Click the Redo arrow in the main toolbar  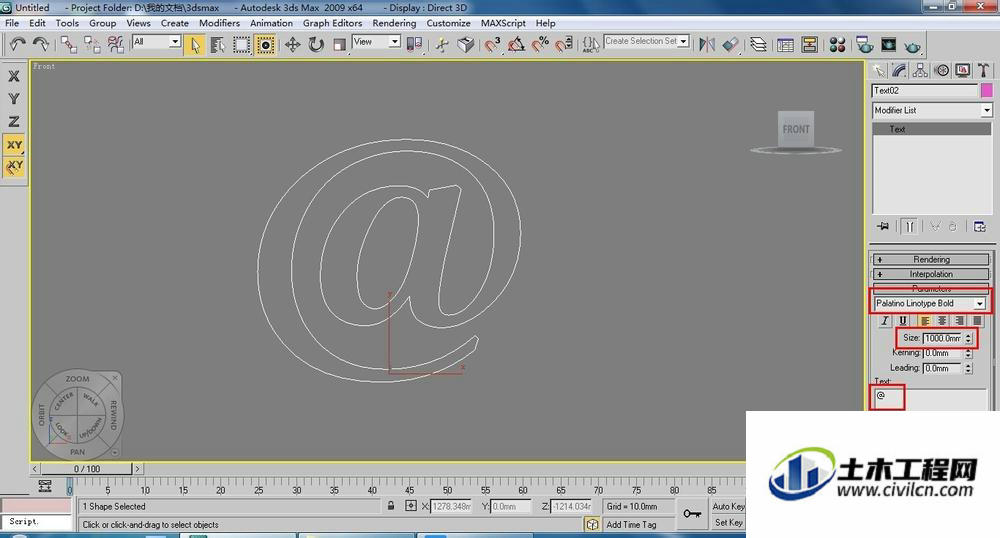(x=41, y=44)
